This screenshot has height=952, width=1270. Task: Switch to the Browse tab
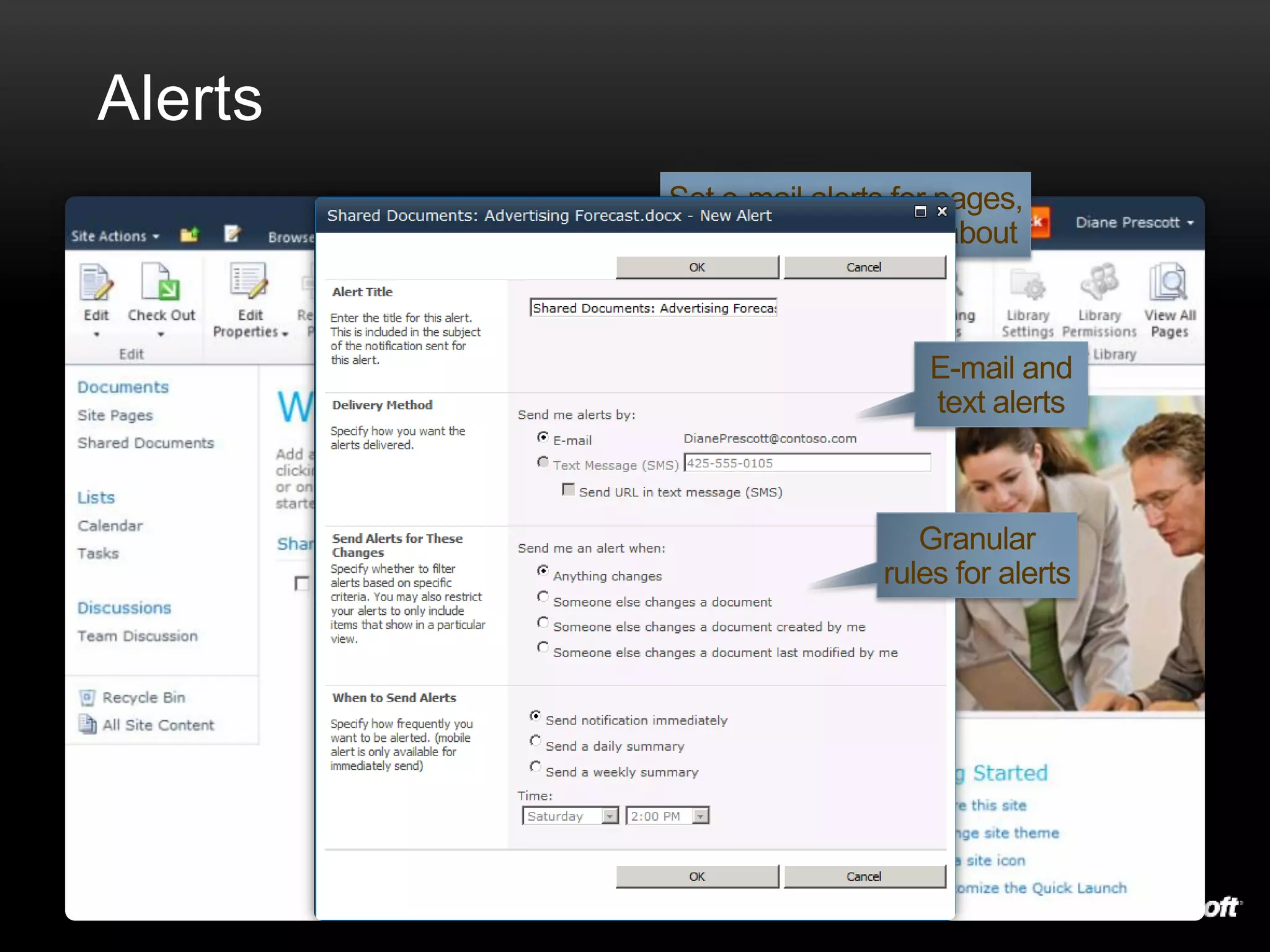pyautogui.click(x=290, y=237)
